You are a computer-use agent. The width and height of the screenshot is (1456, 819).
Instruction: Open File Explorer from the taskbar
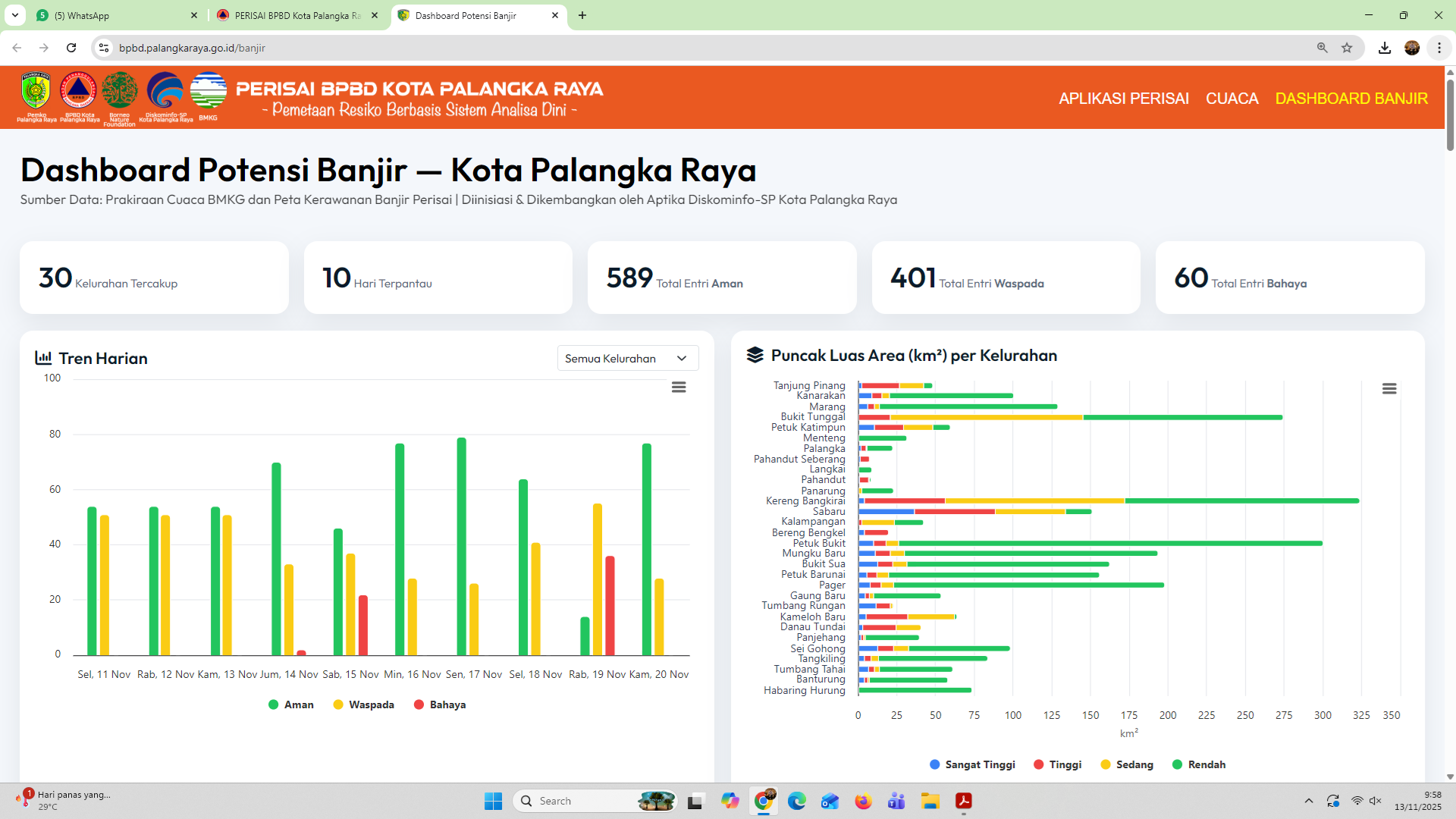coord(930,801)
